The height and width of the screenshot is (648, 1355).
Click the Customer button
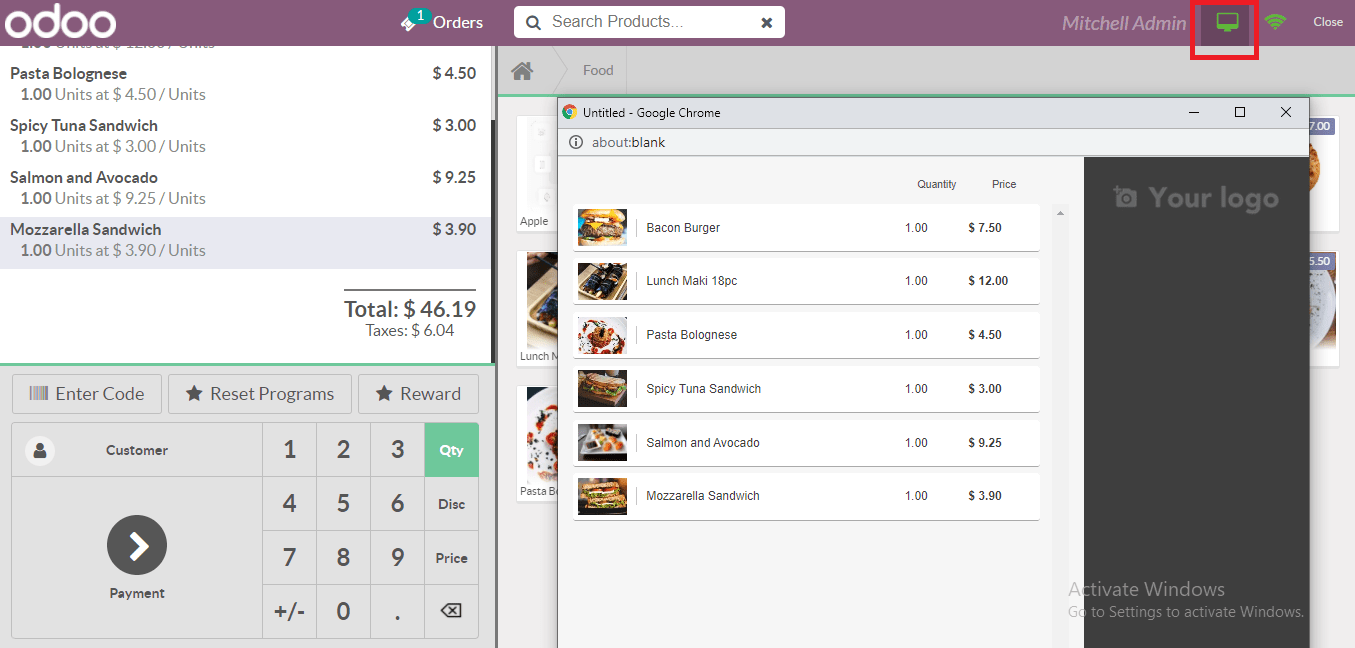tap(137, 450)
